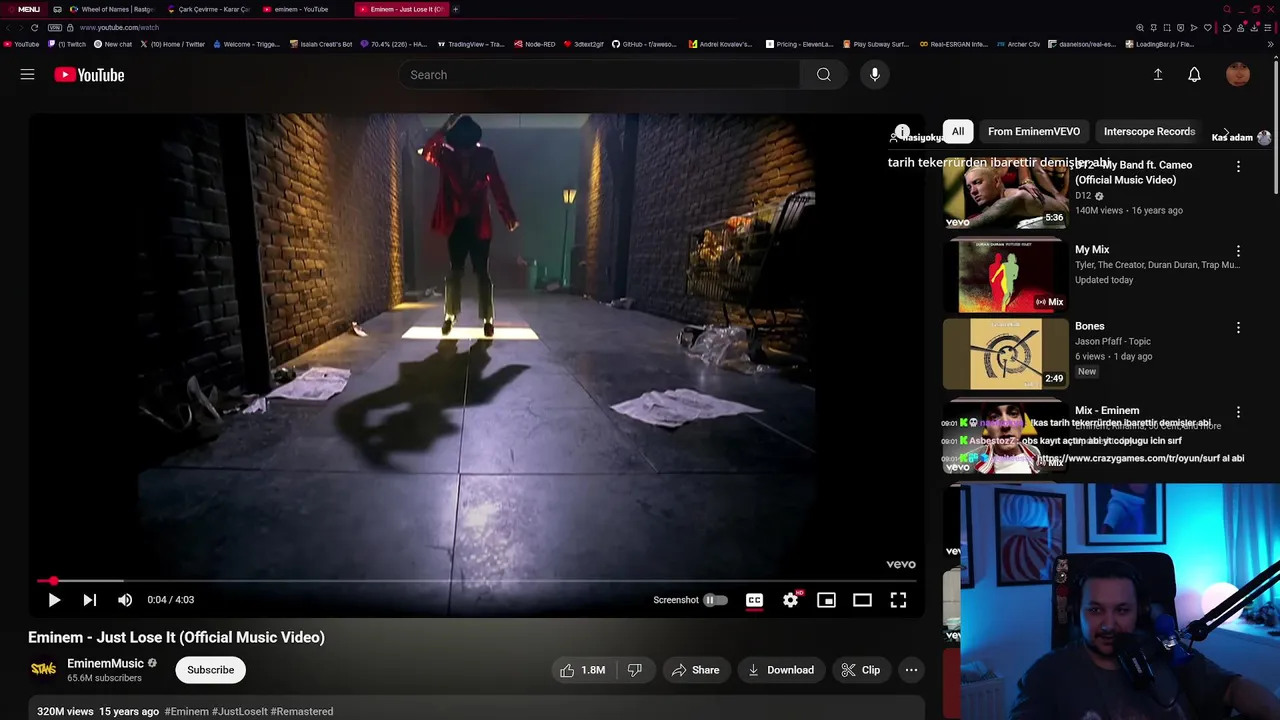
Task: Play the Eminem video
Action: coord(54,600)
